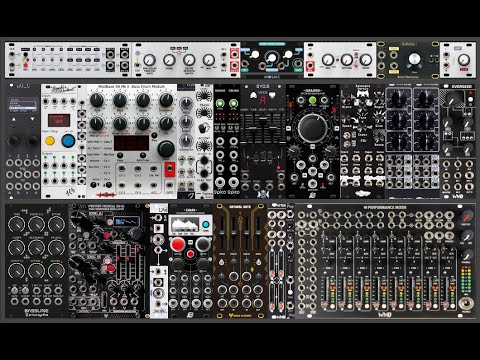
Task: Click the up arrow button on uO_C module
Action: point(14,119)
